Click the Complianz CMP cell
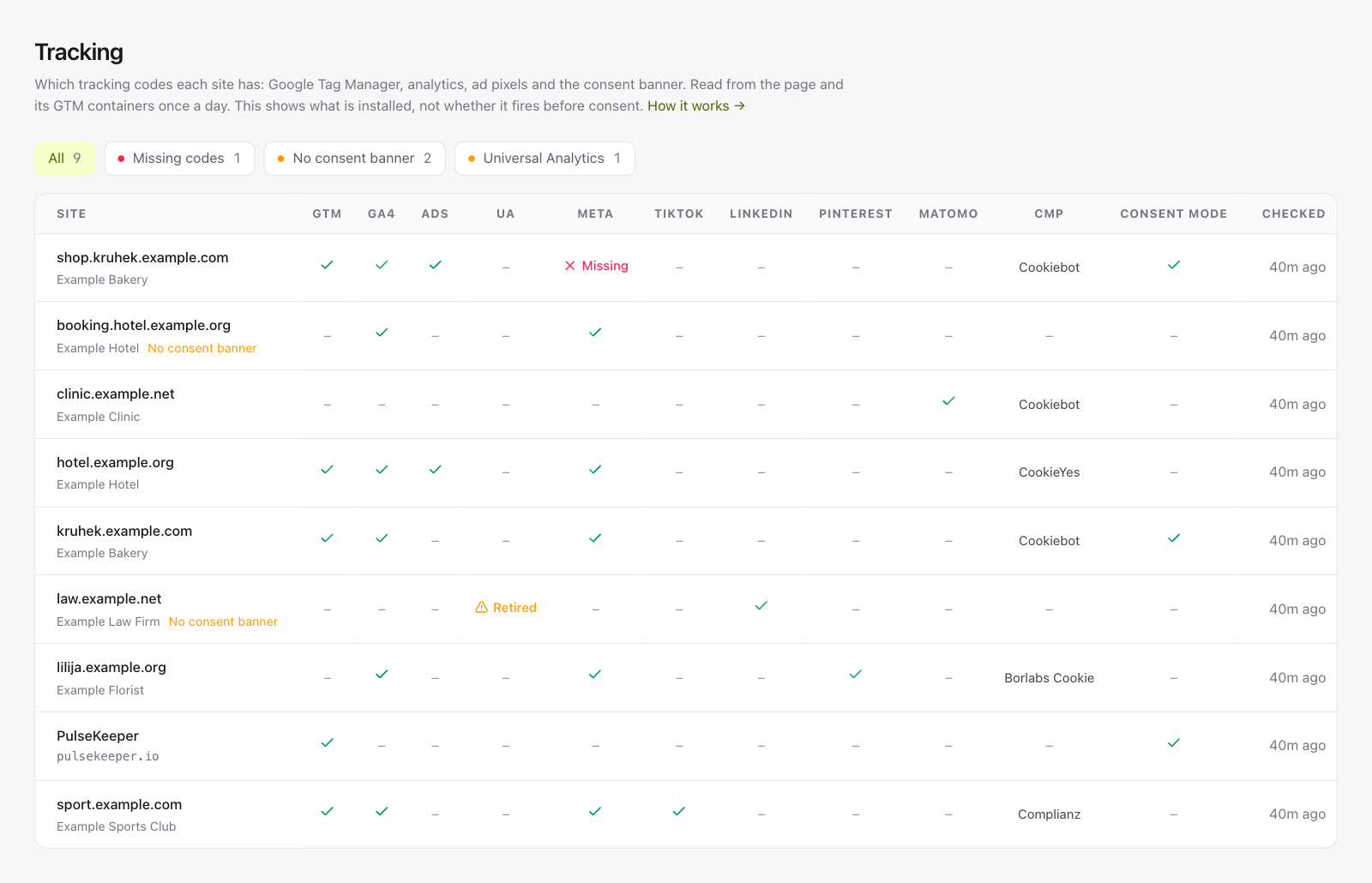 point(1050,814)
